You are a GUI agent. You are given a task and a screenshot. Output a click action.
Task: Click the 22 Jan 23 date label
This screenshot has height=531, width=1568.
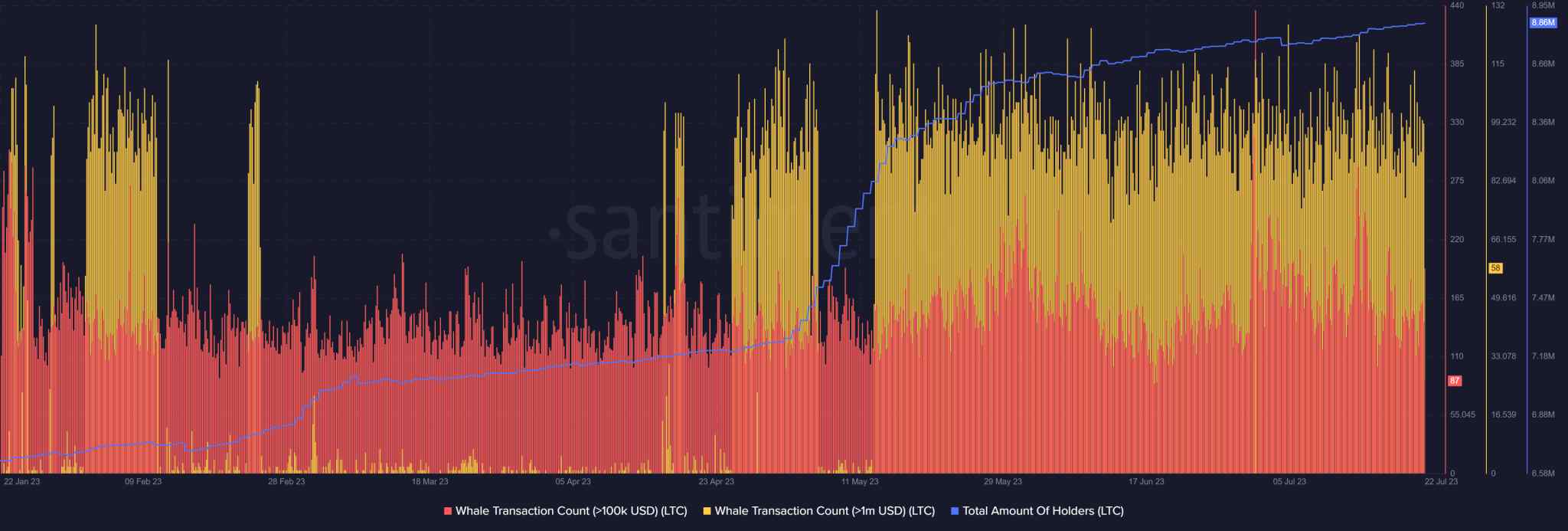[22, 482]
